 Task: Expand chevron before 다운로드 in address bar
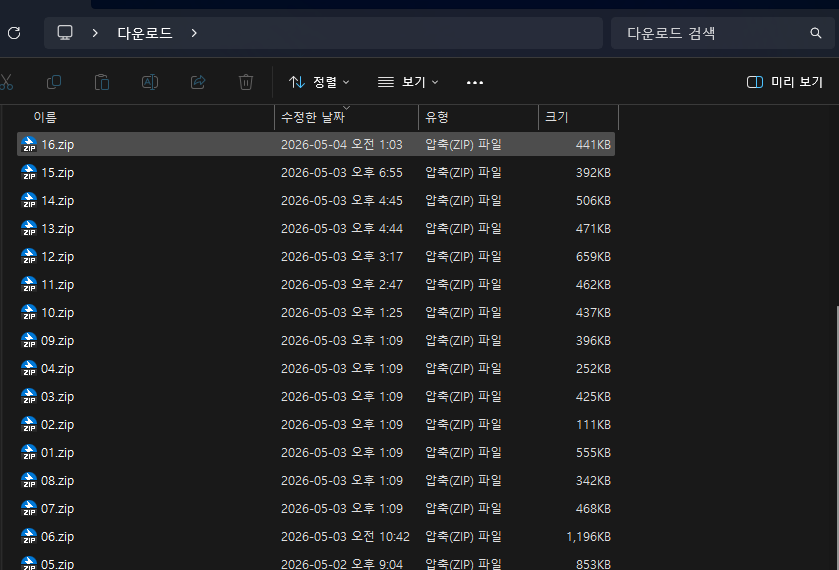pyautogui.click(x=95, y=33)
